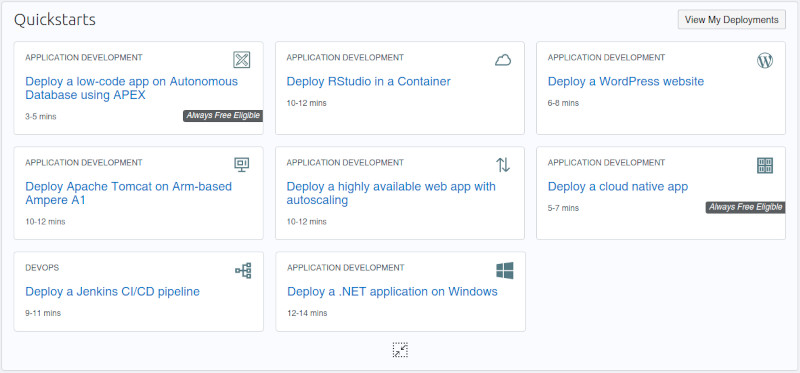The height and width of the screenshot is (373, 800).
Task: Click APPLICATION DEVELOPMENT label on Apache Tomcat card
Action: tap(84, 163)
